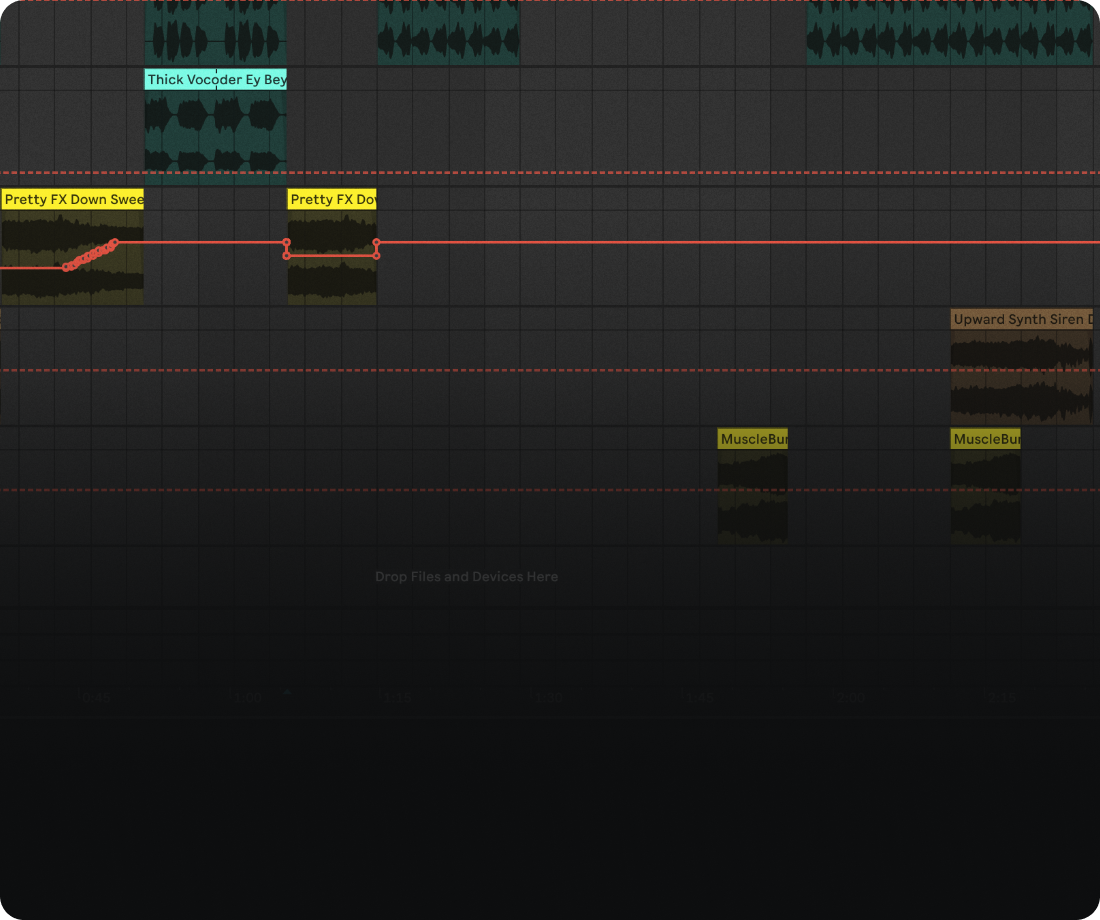Screen dimensions: 1100x920
Task: Click the 2:00 label on the time ruler
Action: [849, 697]
